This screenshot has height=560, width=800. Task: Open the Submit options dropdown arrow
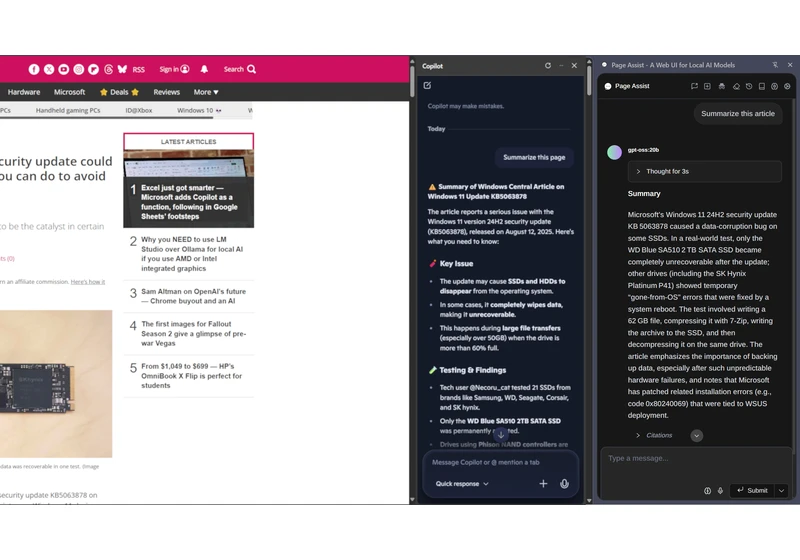coord(782,490)
